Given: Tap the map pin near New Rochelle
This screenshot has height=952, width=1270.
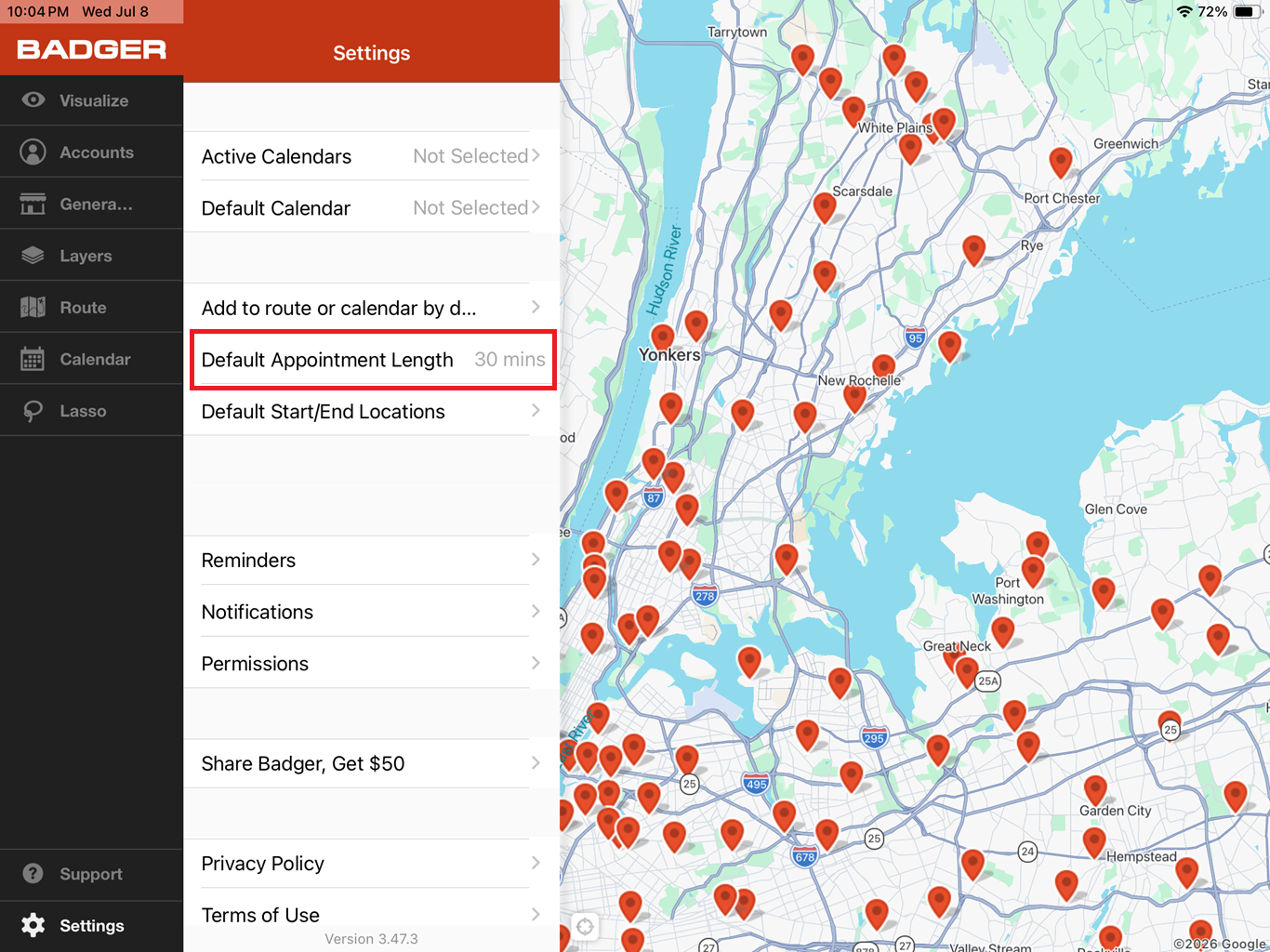Looking at the screenshot, I should [x=884, y=366].
